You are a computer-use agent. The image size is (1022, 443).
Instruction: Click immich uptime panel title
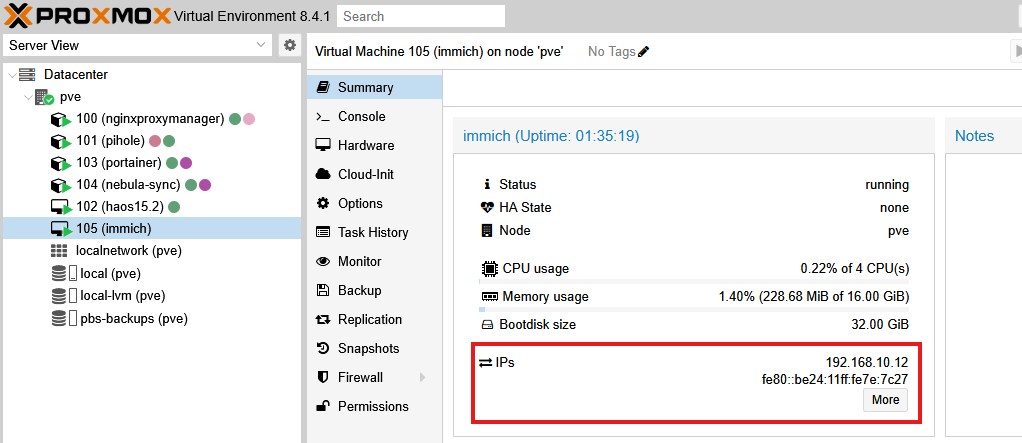click(x=551, y=136)
